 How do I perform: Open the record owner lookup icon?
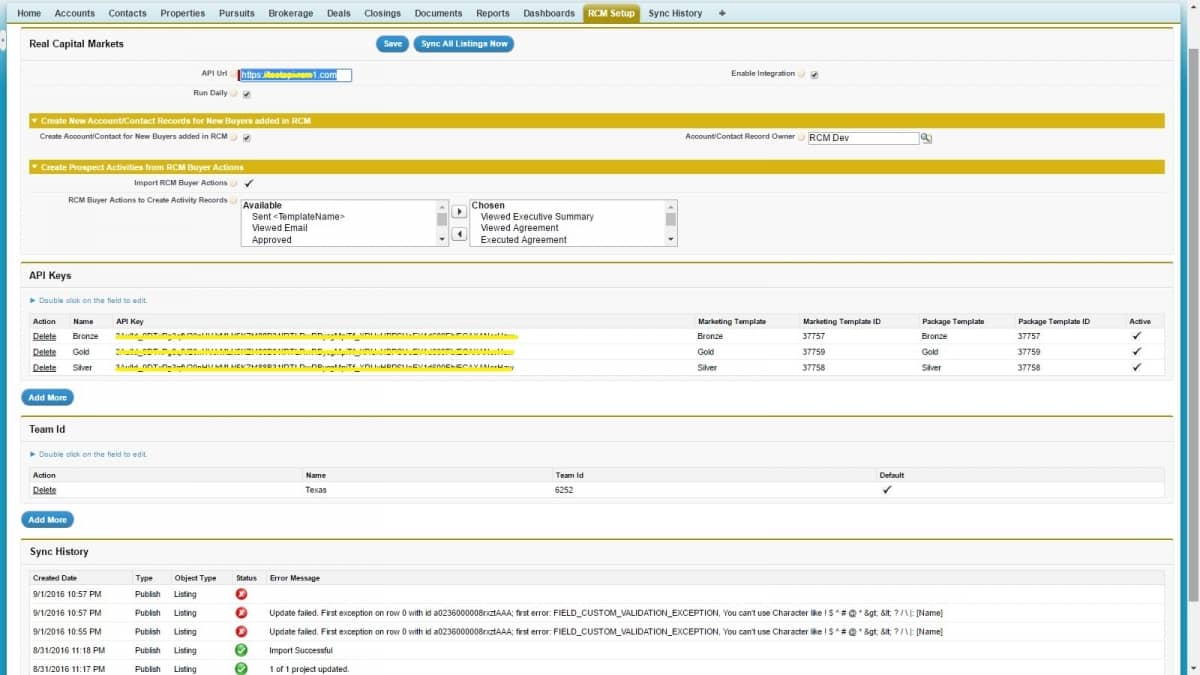tap(926, 138)
